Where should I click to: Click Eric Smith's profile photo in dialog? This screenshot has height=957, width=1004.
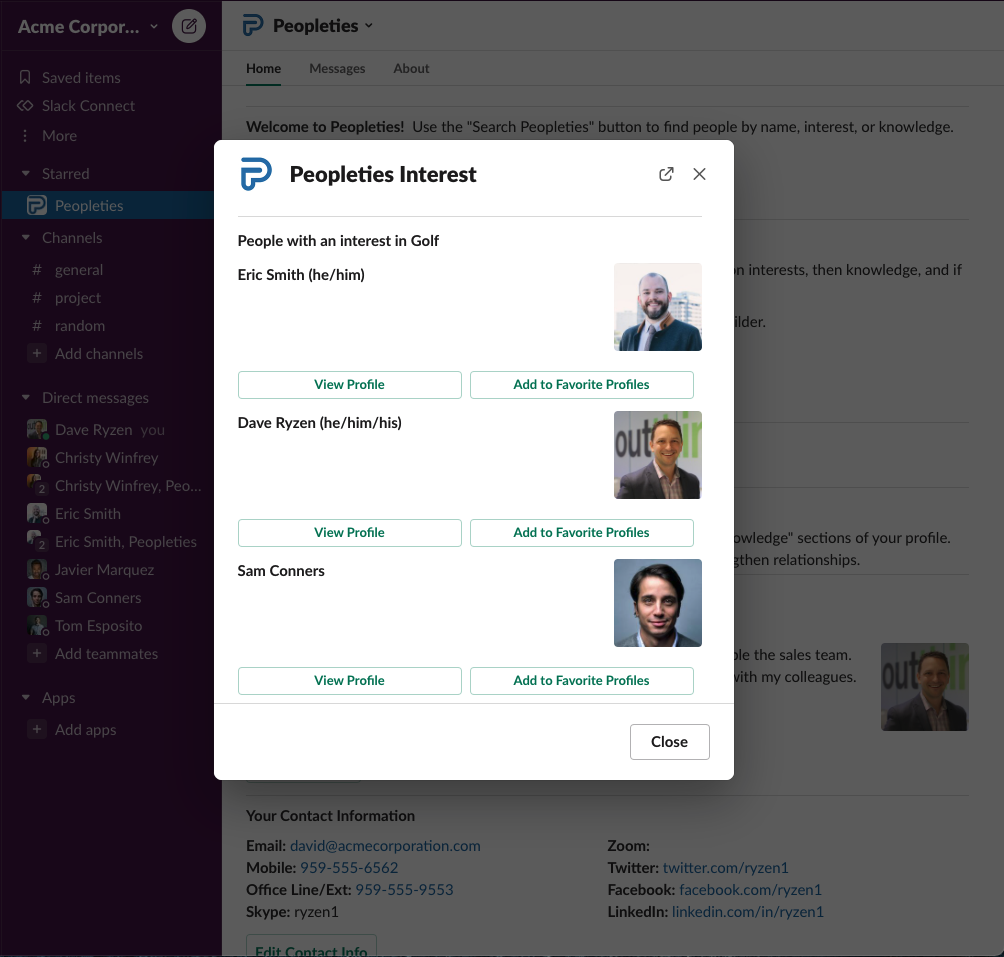658,307
